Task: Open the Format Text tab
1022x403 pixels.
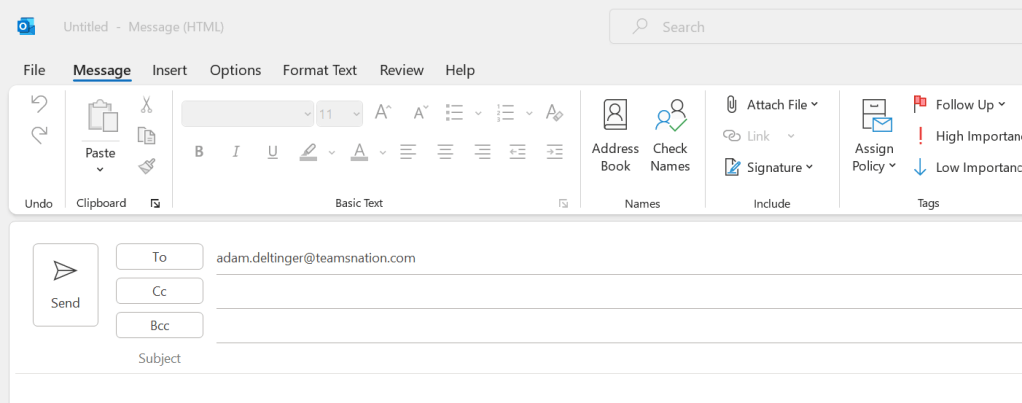Action: 320,70
